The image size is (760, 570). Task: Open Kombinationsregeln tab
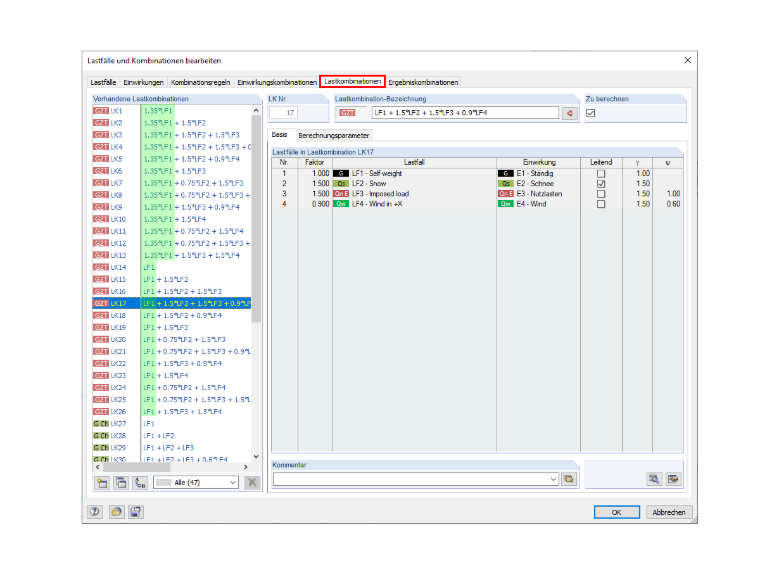200,82
